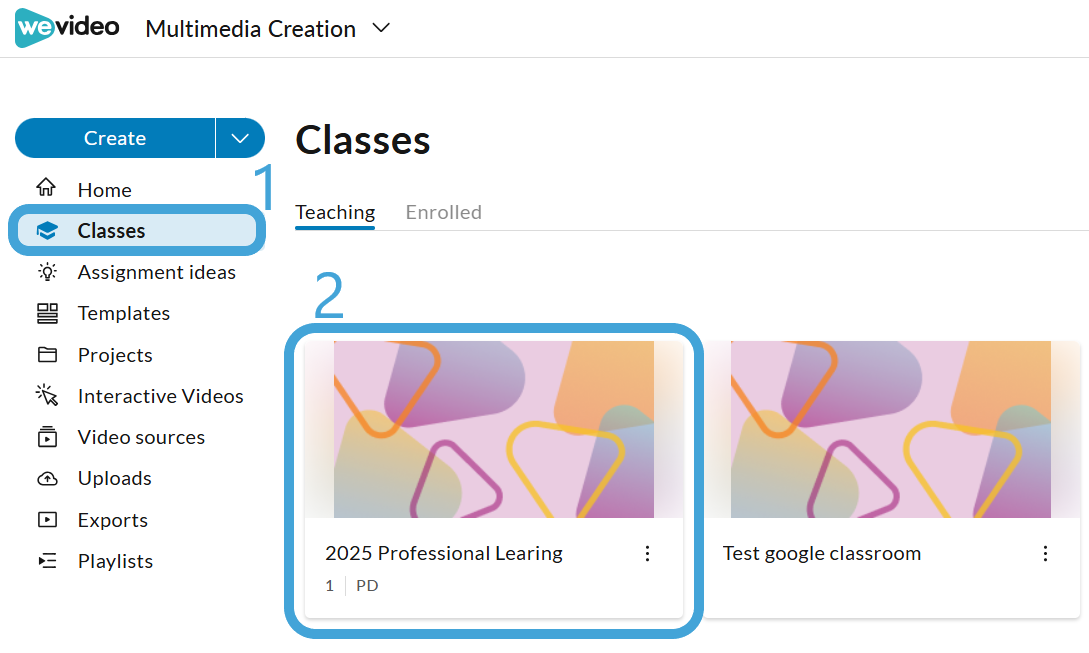Open the Home sidebar icon
This screenshot has width=1089, height=653.
click(47, 188)
